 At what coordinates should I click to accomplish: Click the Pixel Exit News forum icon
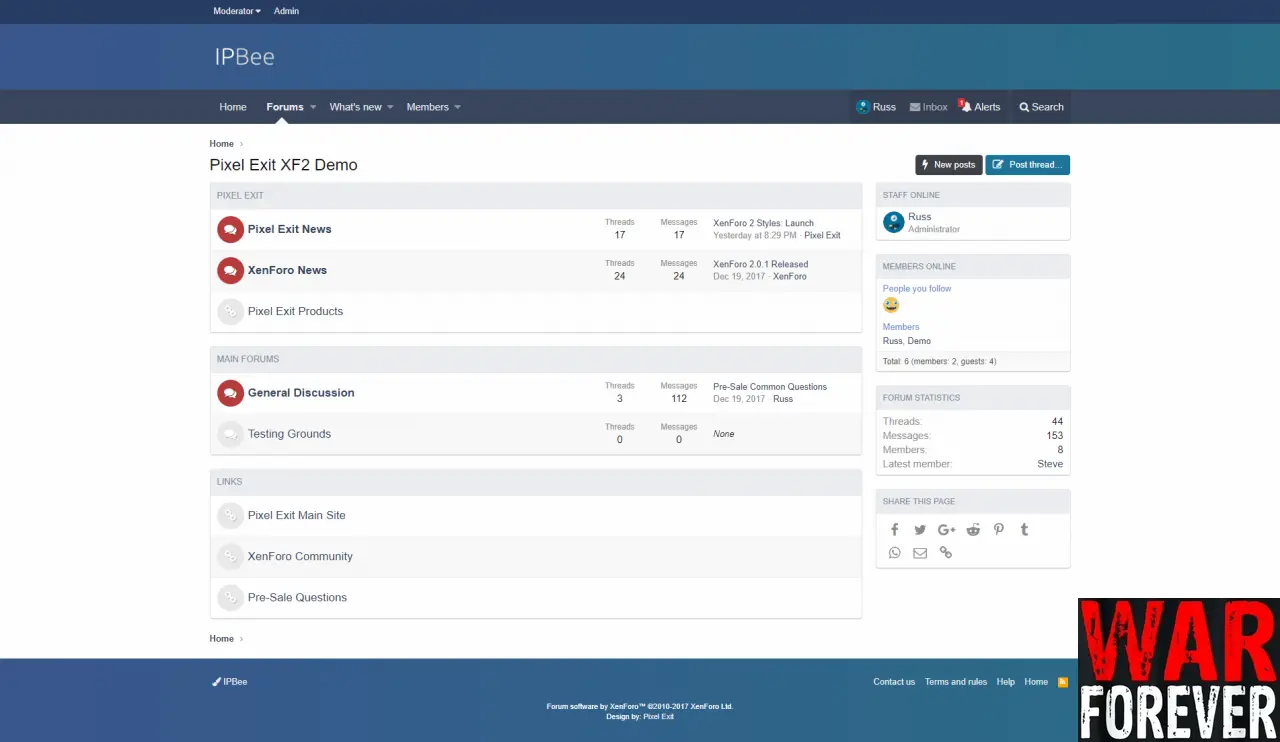pyautogui.click(x=230, y=229)
